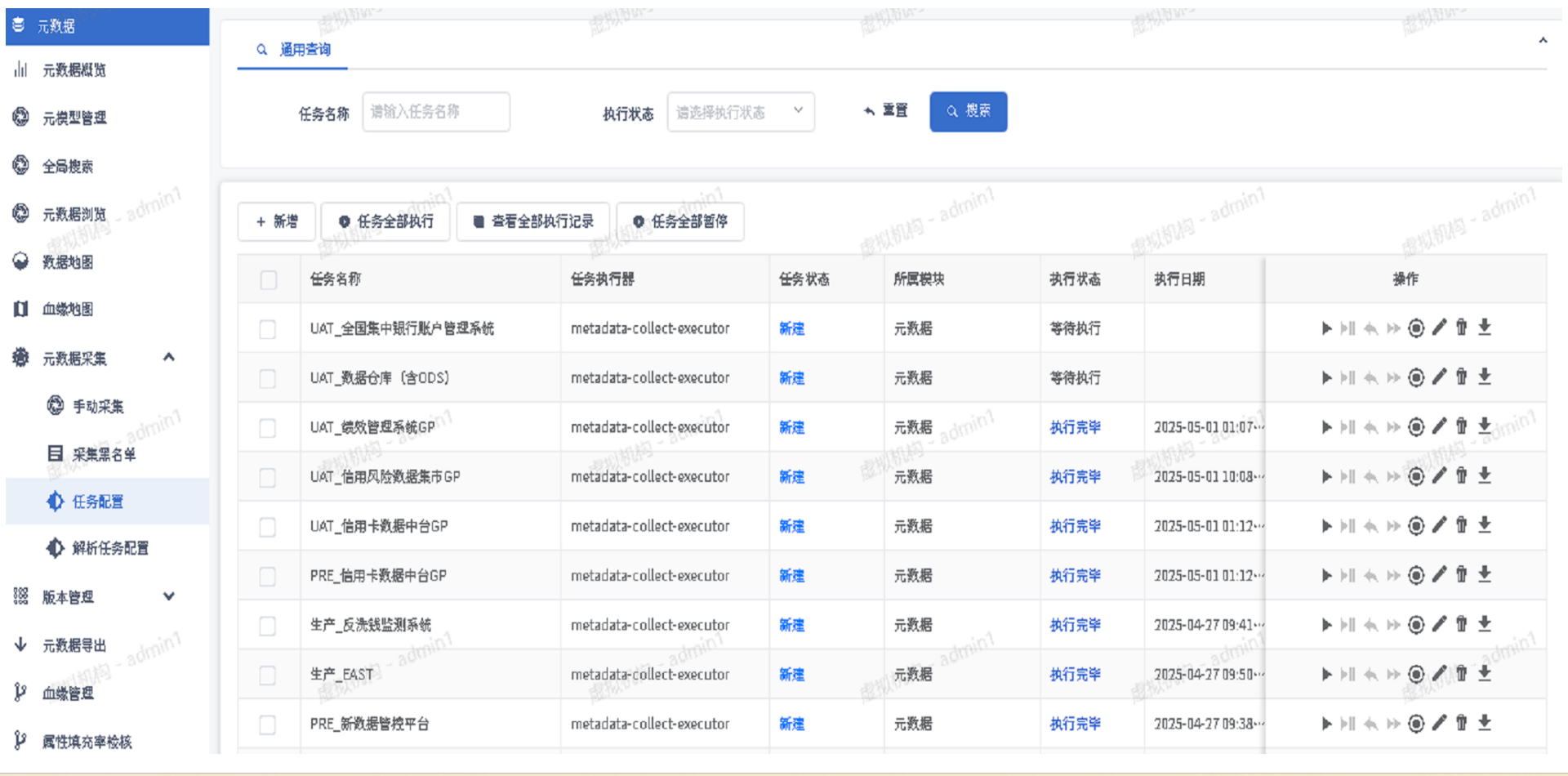Check the PRE_信用卡数据中台GP row checkbox
Screen dimensions: 1568x776
pos(268,577)
